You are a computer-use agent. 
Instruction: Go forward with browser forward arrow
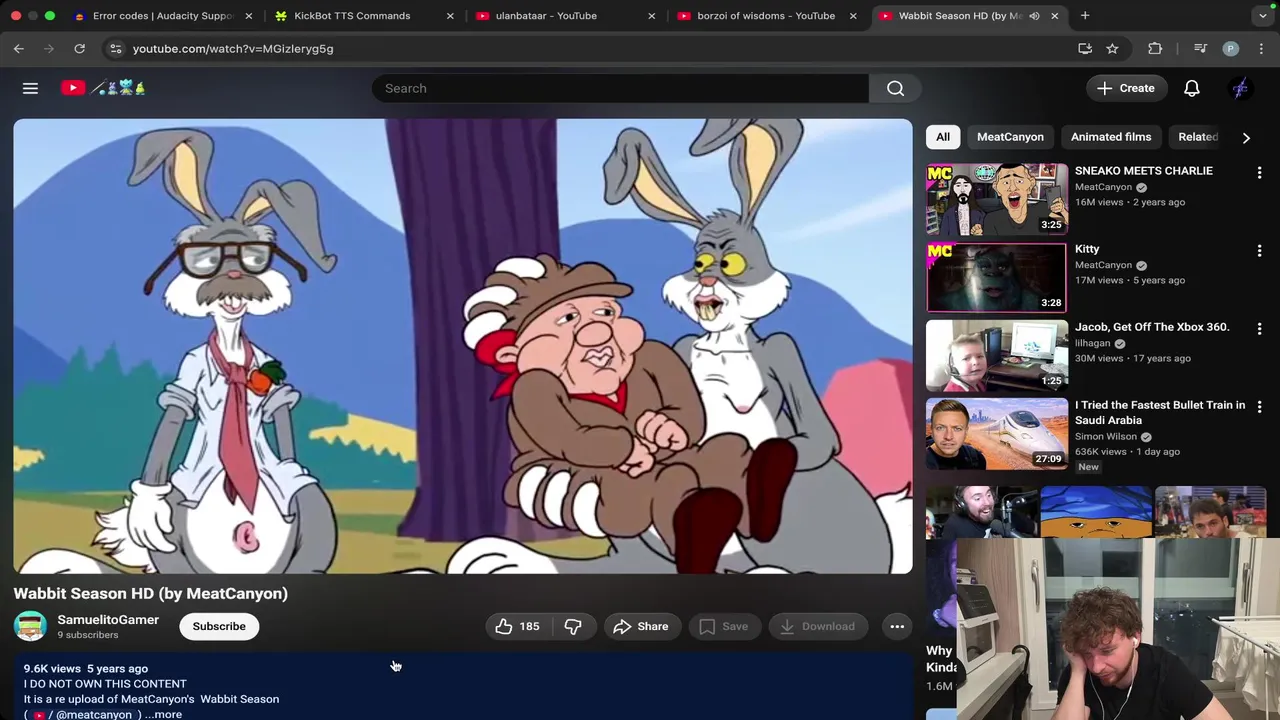49,48
